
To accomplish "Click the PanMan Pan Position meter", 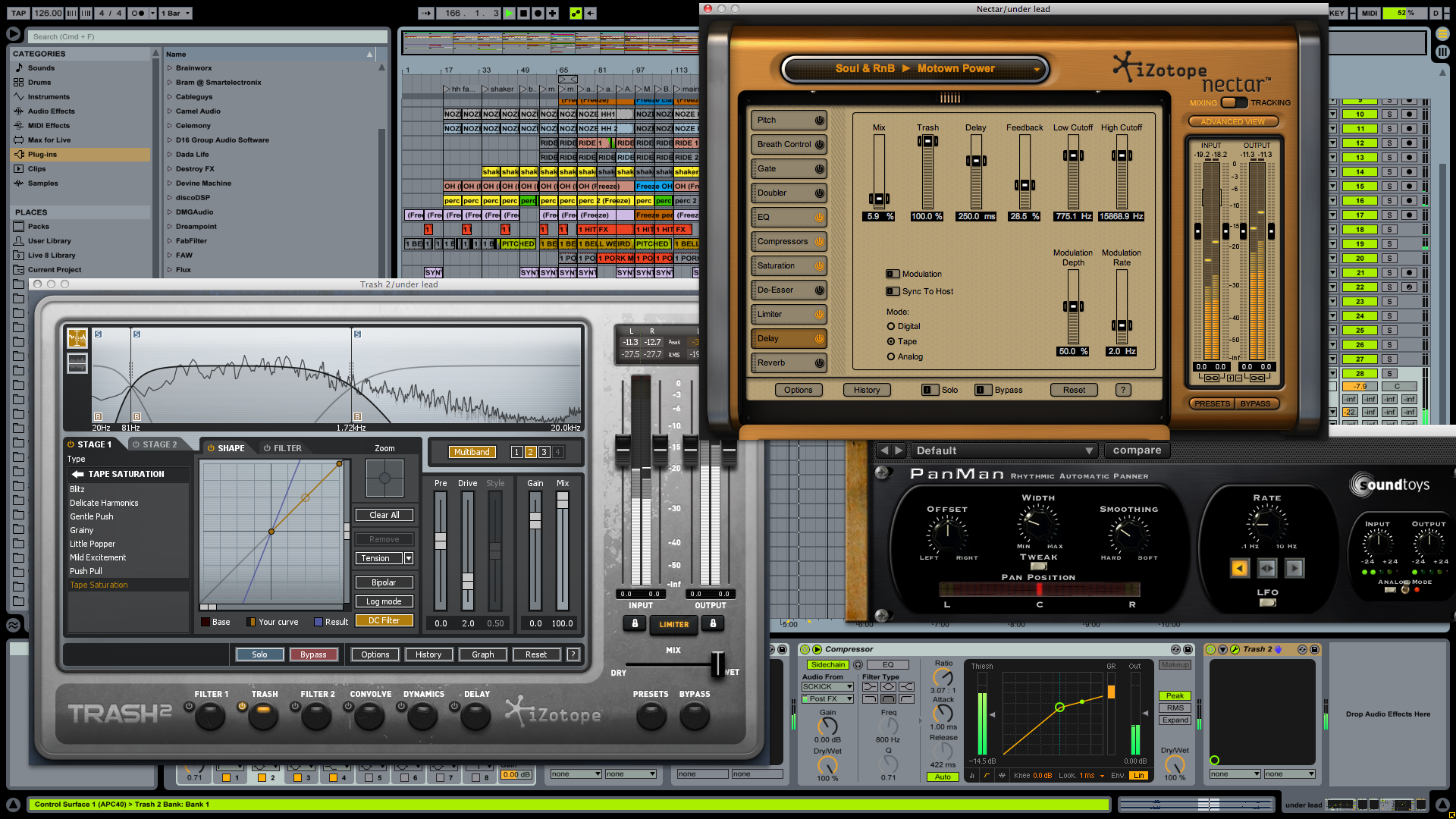I will point(1039,590).
